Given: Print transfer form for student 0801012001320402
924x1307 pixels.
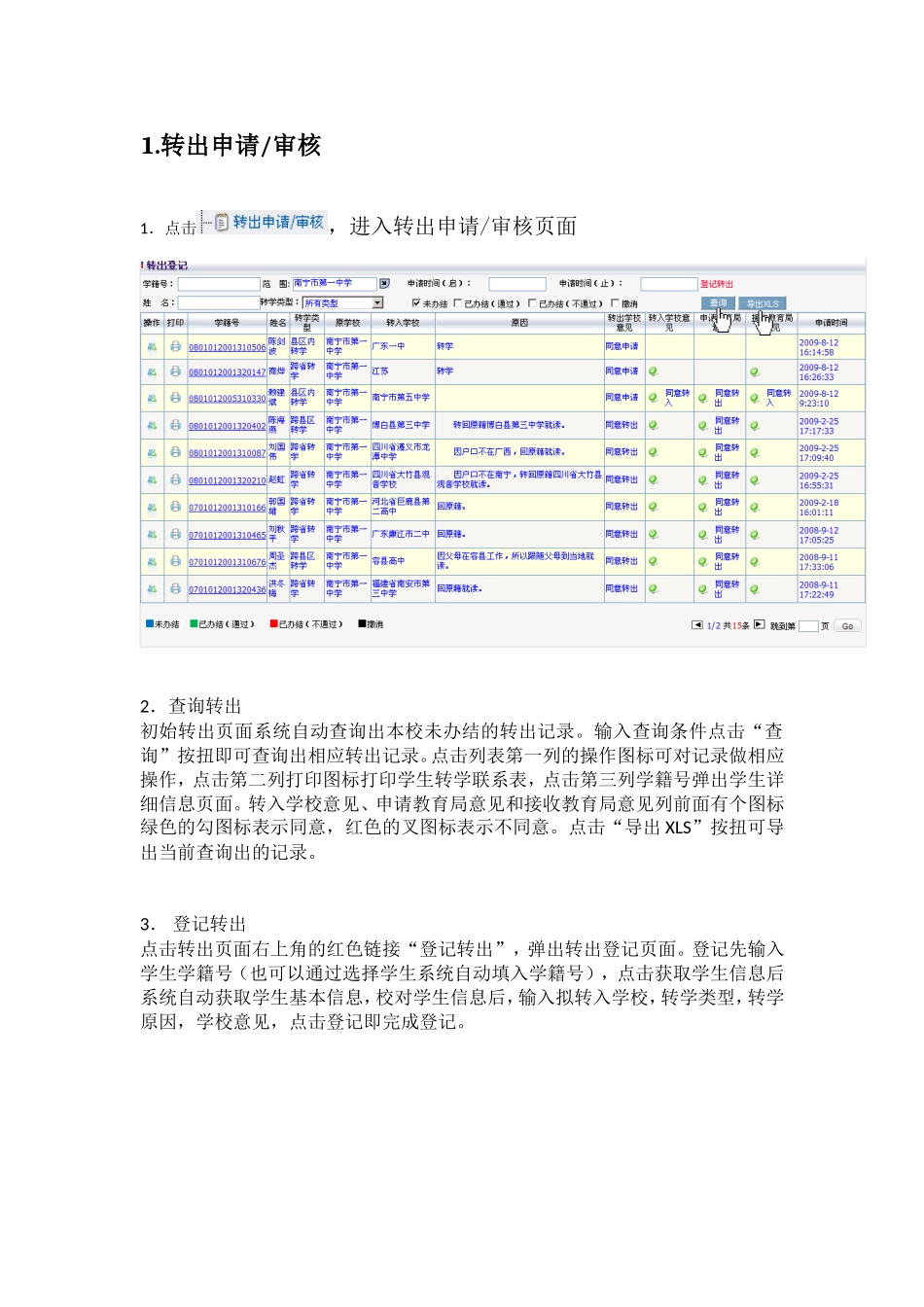Looking at the screenshot, I should (x=175, y=425).
